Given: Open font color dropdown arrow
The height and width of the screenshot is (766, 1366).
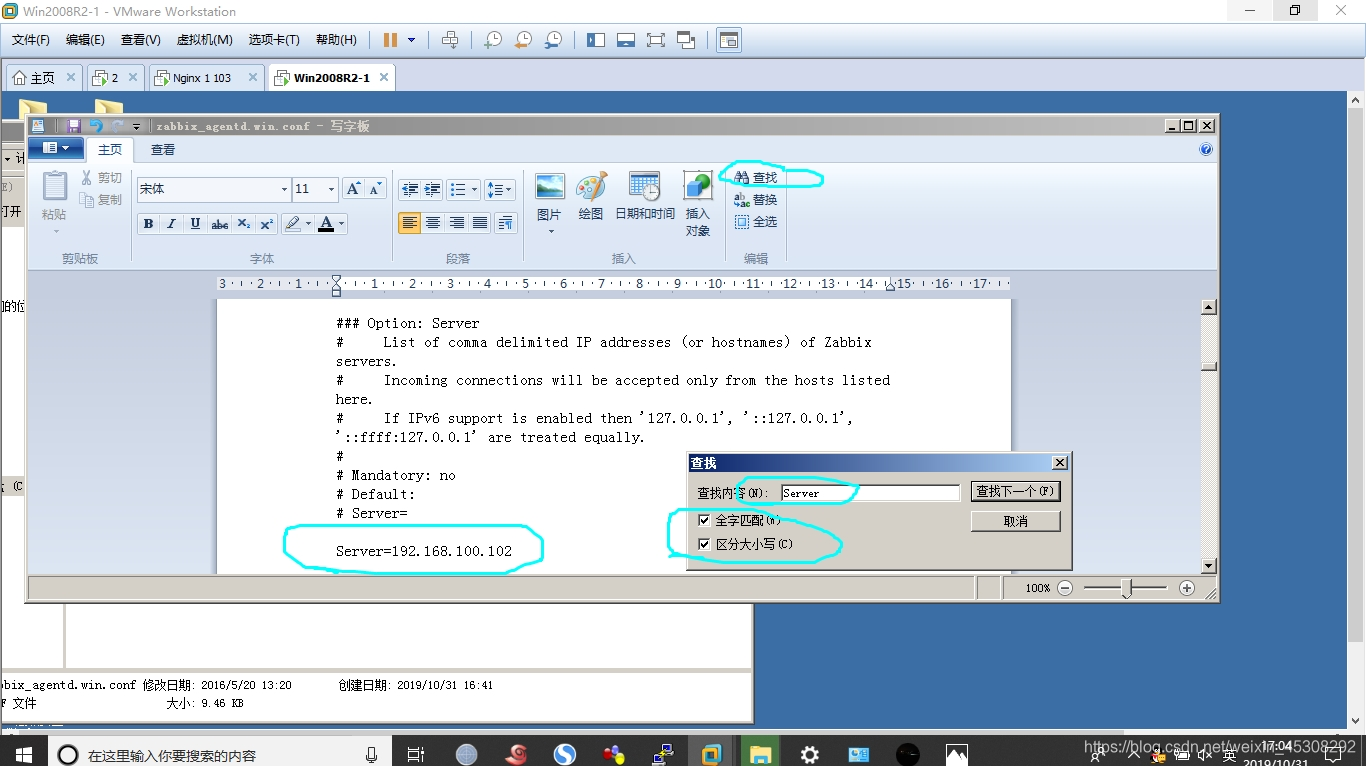Looking at the screenshot, I should [342, 223].
